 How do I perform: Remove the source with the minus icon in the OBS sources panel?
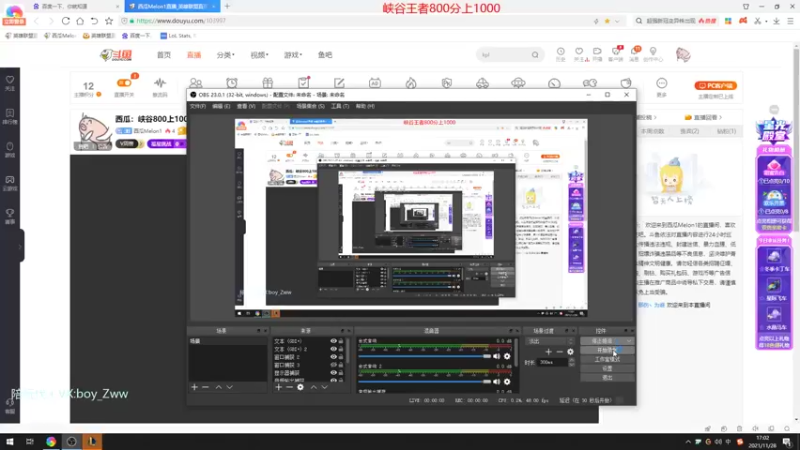[x=289, y=387]
